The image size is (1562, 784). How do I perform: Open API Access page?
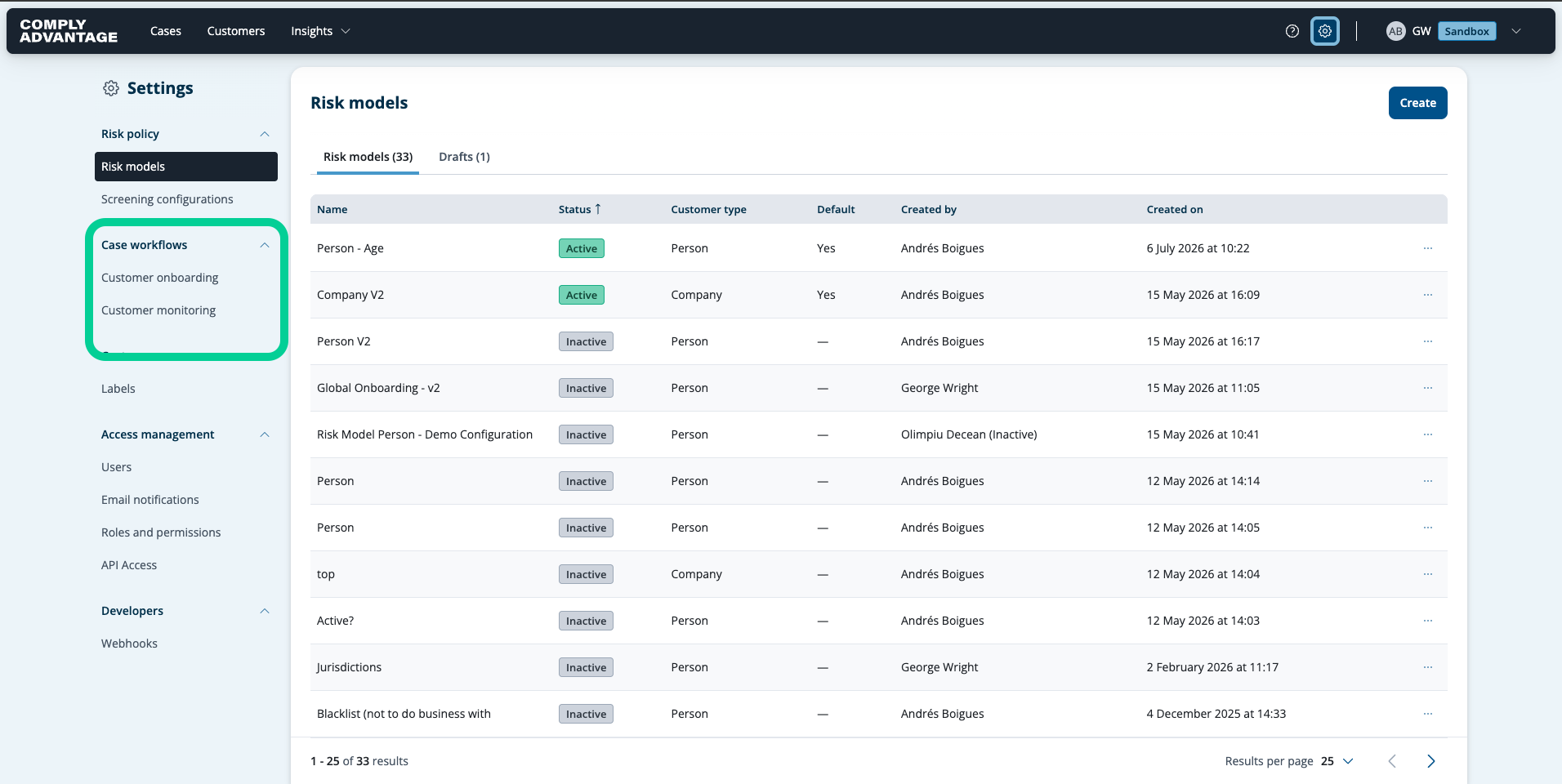click(129, 565)
